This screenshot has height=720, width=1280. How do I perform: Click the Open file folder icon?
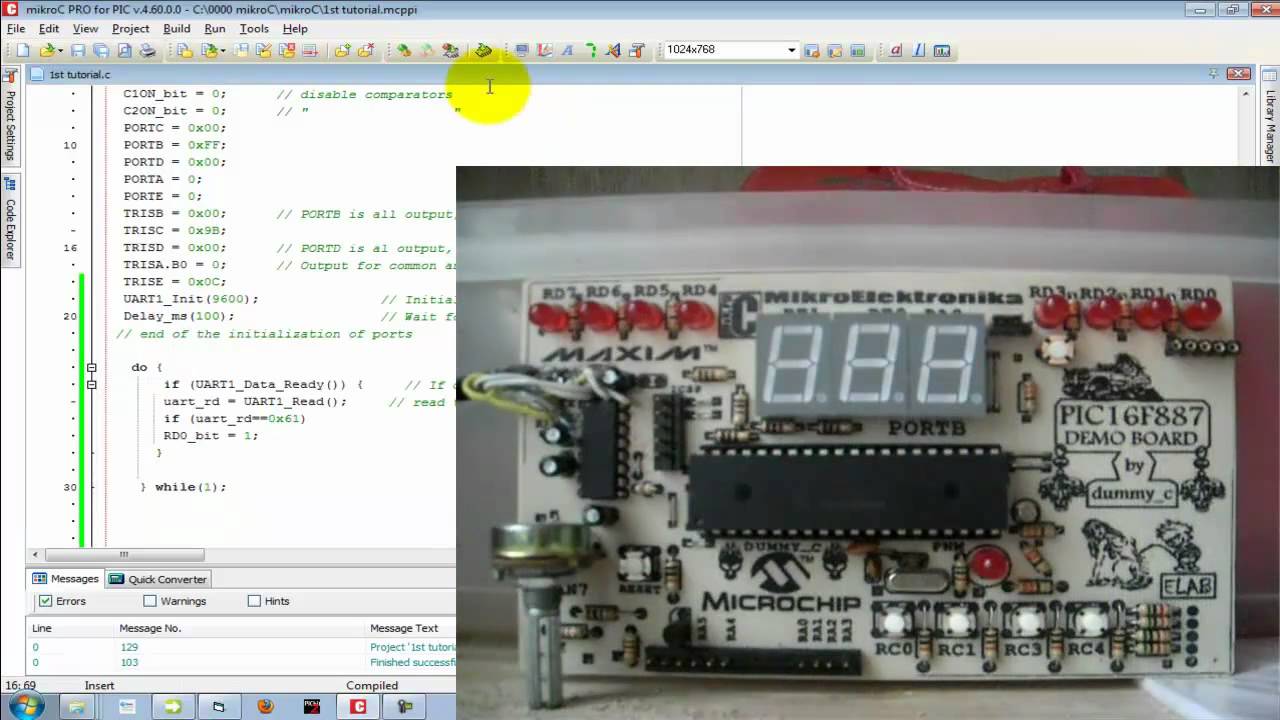(x=46, y=50)
